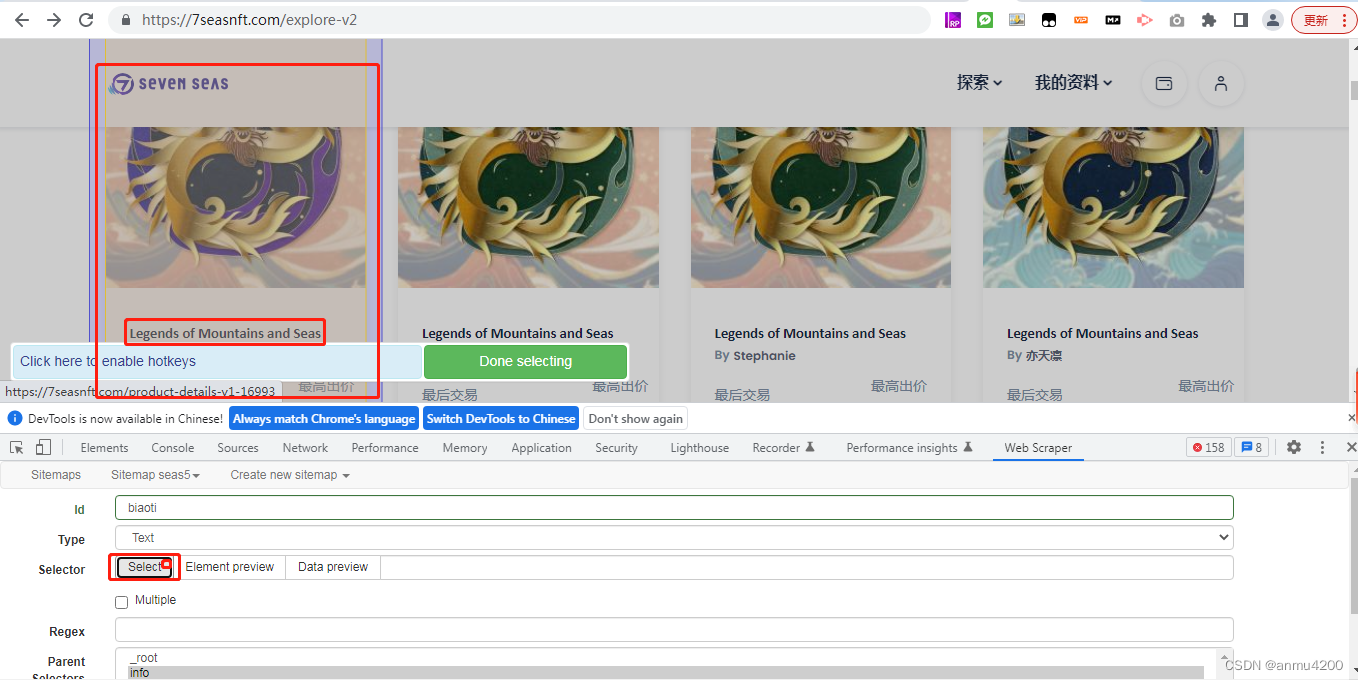
Task: Open the user account icon in site header
Action: [x=1221, y=84]
